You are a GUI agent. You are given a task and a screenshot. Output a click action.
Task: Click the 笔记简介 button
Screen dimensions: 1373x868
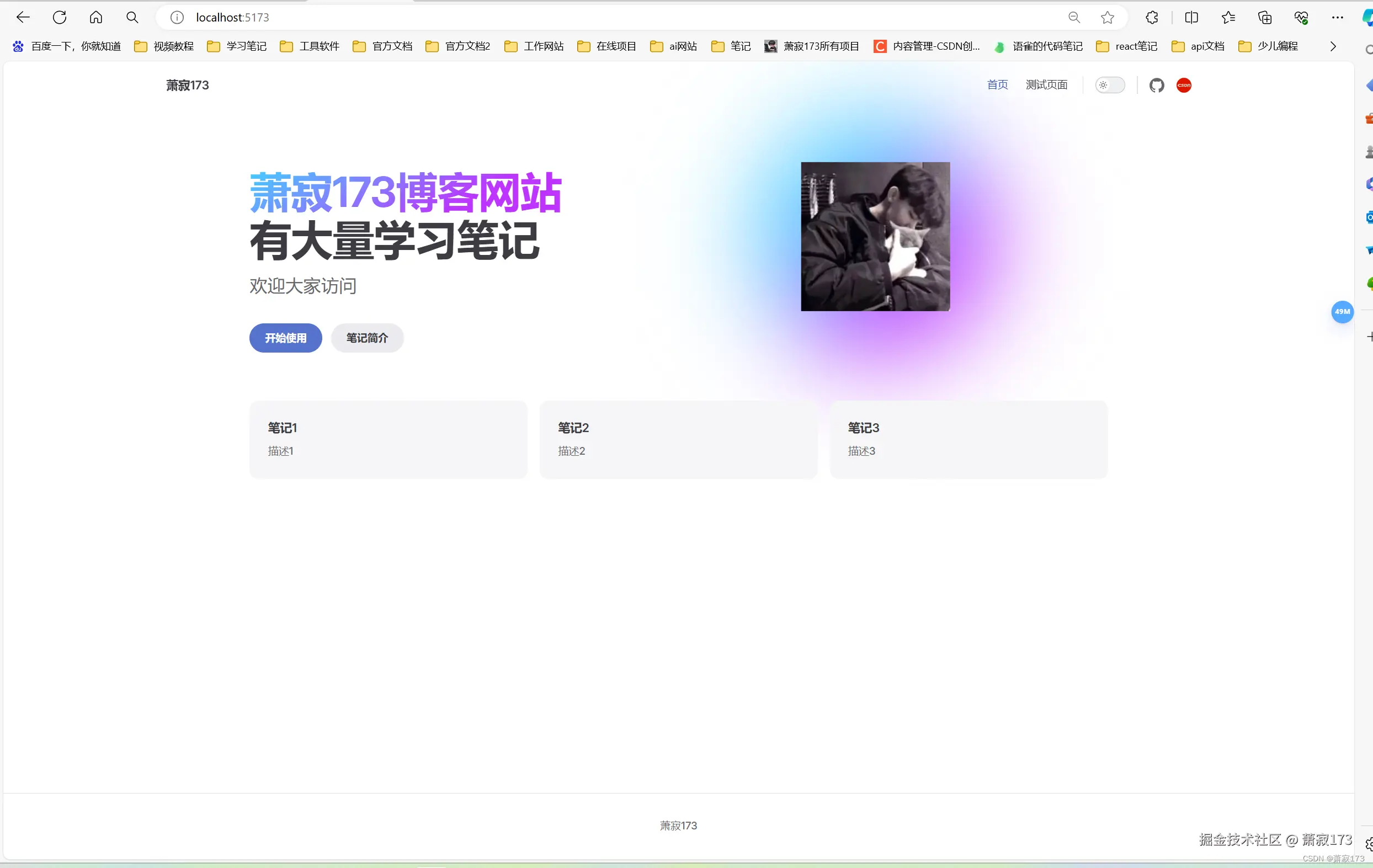point(367,338)
